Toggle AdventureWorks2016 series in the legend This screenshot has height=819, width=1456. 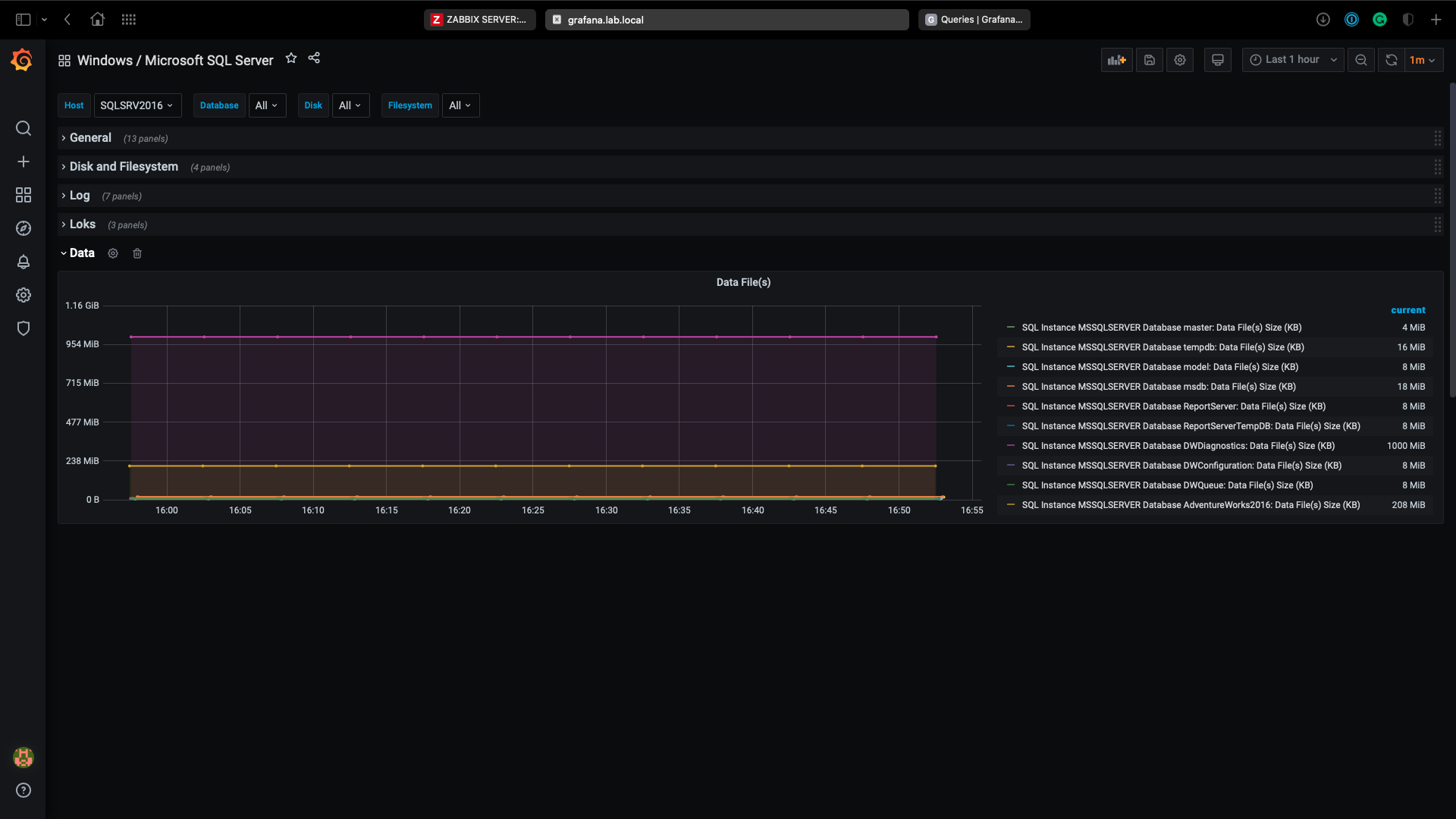1191,505
